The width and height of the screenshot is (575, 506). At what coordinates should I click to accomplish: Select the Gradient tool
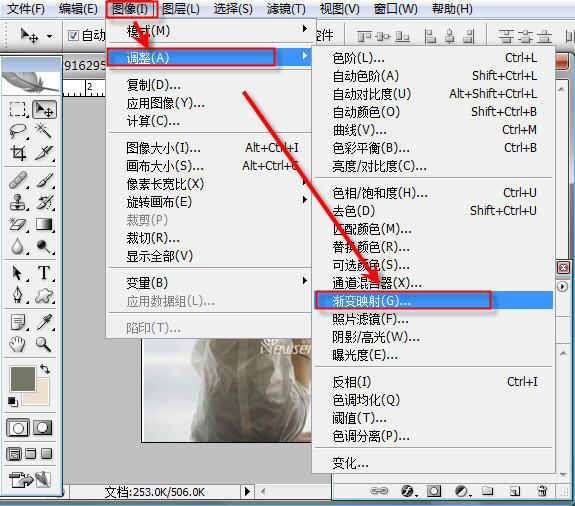[44, 224]
